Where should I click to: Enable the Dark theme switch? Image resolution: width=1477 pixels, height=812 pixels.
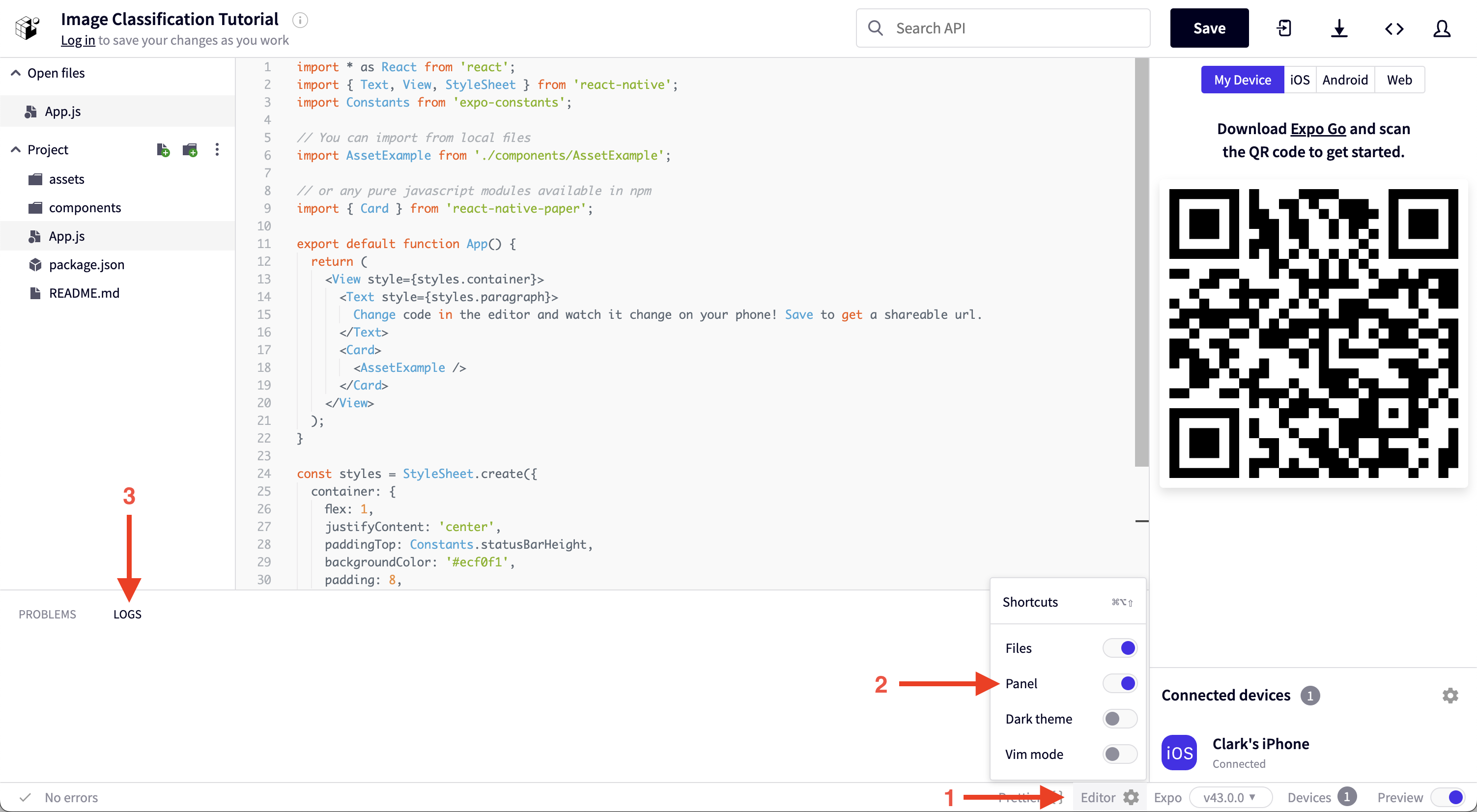click(x=1120, y=719)
